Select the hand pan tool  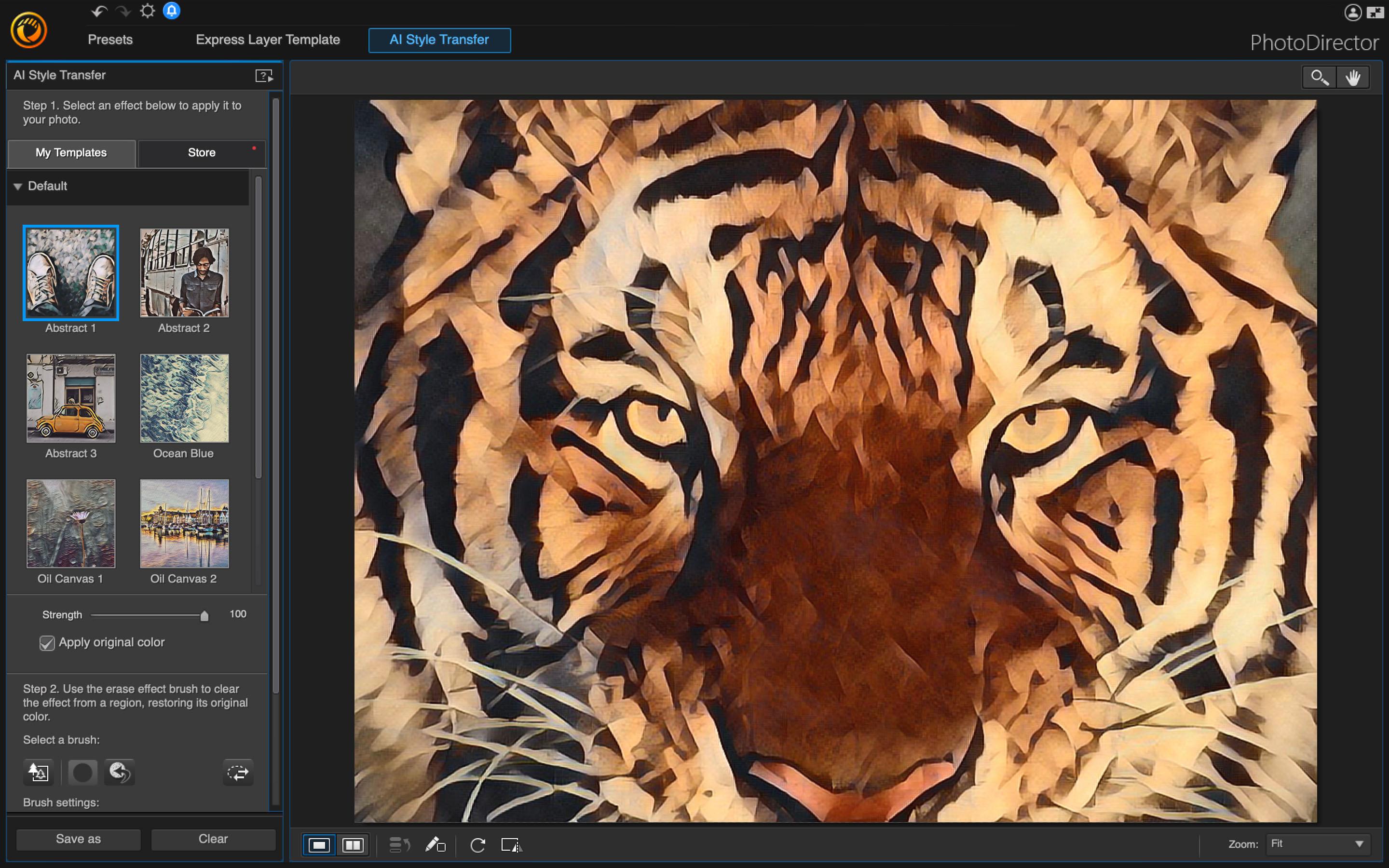coord(1353,78)
